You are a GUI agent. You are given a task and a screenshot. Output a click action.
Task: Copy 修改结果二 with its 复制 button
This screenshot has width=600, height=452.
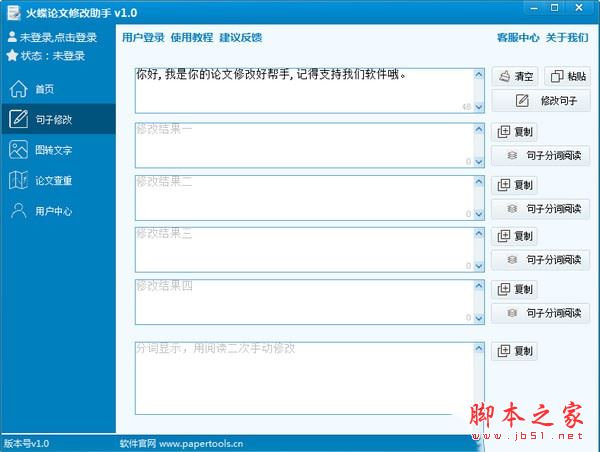tap(515, 185)
